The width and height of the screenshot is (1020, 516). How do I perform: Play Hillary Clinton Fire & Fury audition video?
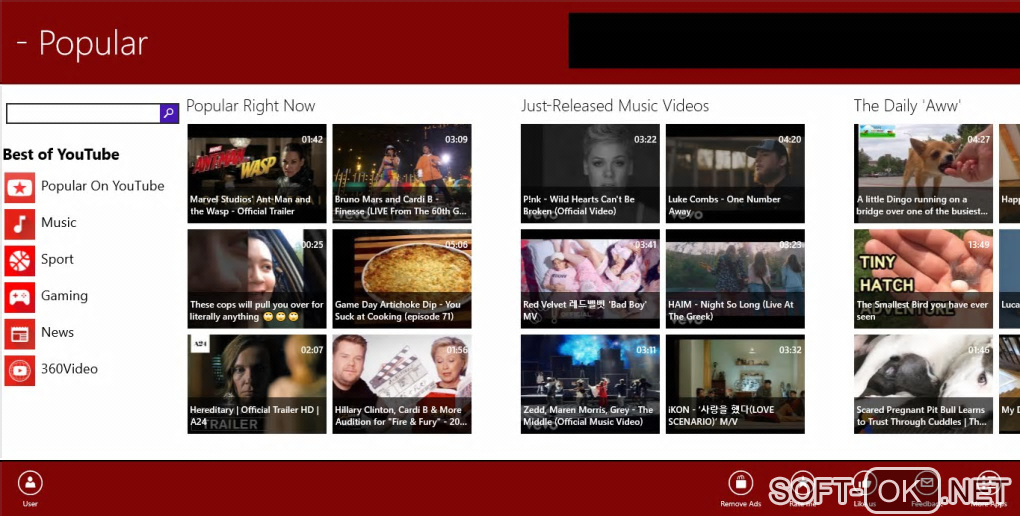[402, 384]
